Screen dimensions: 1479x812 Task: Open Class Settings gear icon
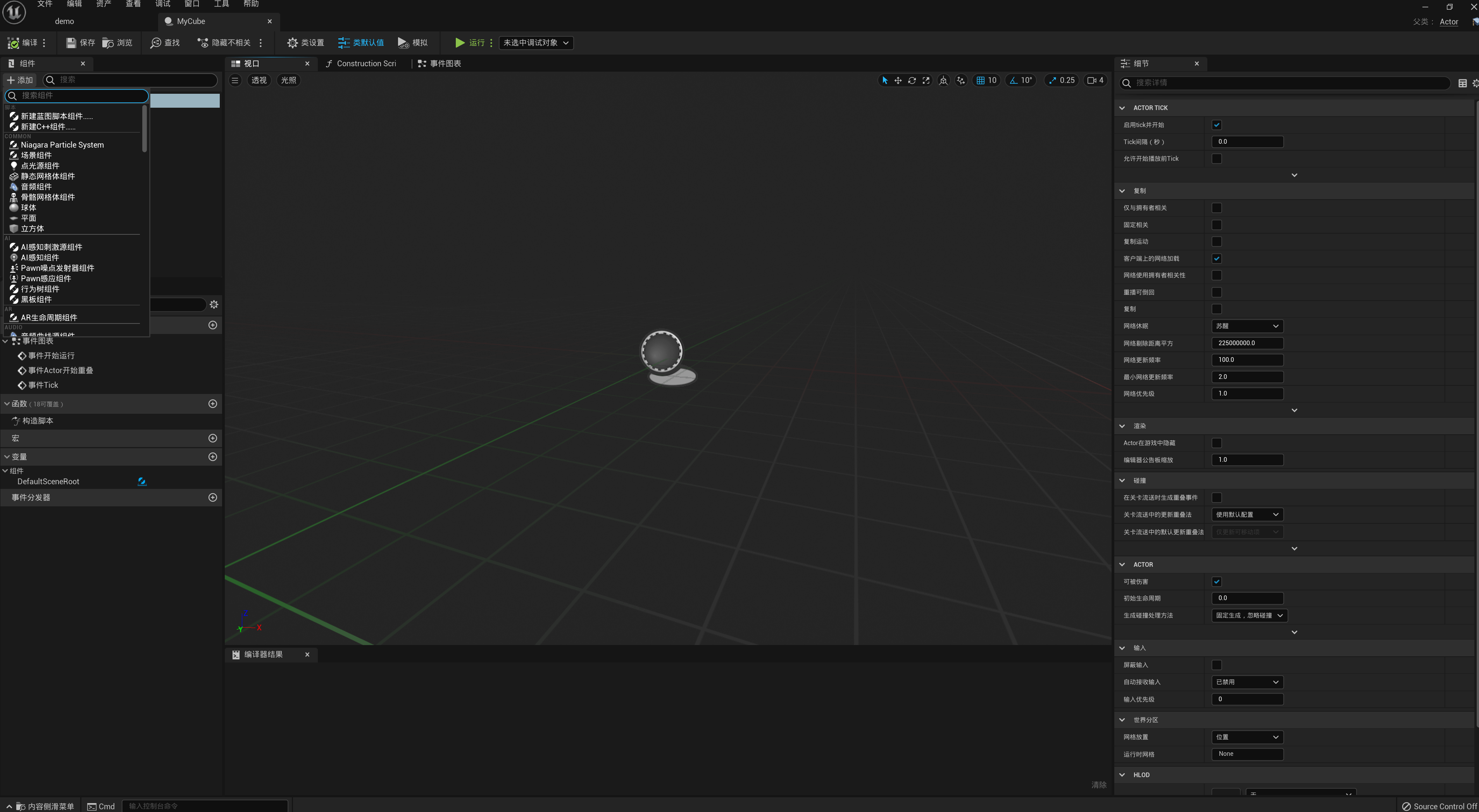pos(292,43)
